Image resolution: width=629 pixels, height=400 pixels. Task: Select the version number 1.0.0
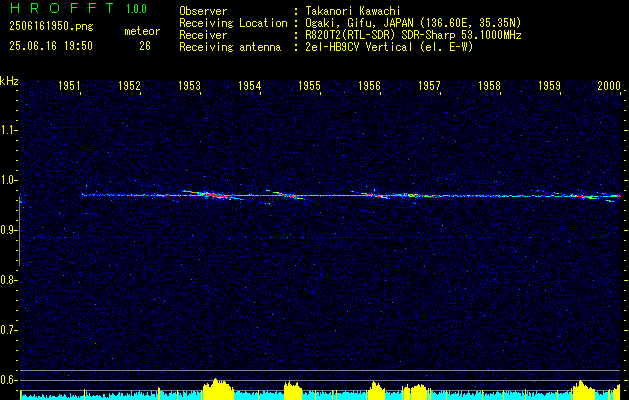tap(136, 9)
